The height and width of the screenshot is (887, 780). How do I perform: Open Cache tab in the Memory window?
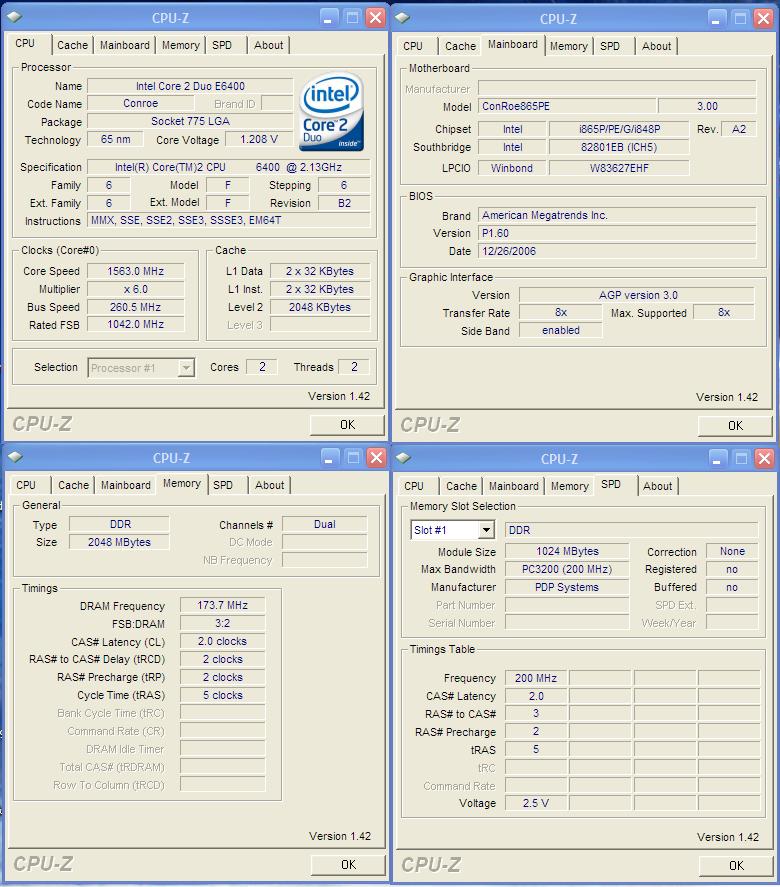(74, 485)
